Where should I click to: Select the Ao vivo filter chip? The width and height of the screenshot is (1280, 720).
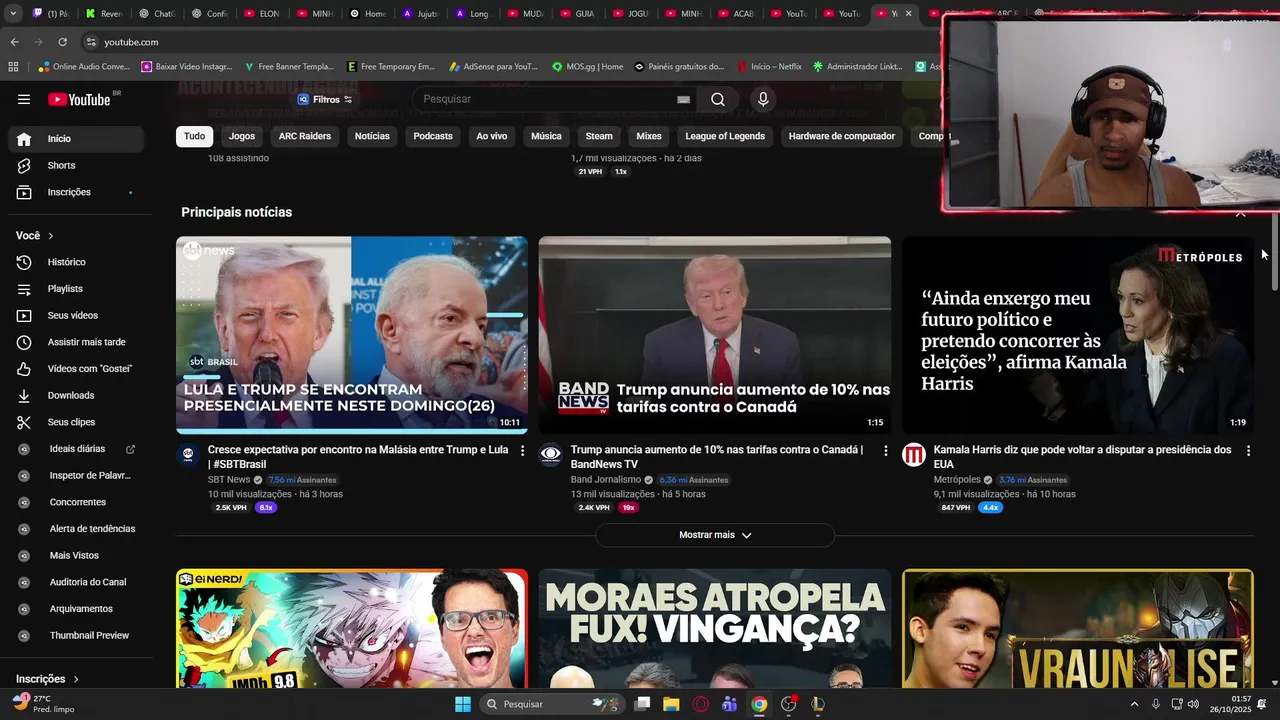coord(492,136)
